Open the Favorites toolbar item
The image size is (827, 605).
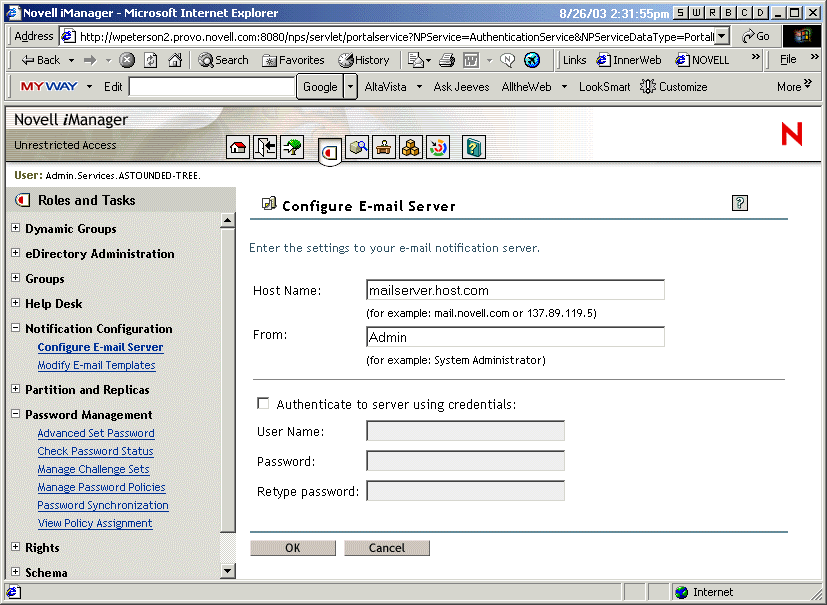coord(295,59)
